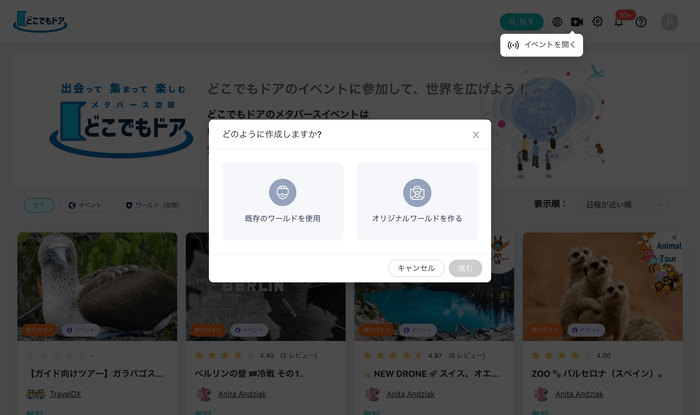Open the user profile avatar
Viewport: 700px width, 415px height.
[x=669, y=22]
